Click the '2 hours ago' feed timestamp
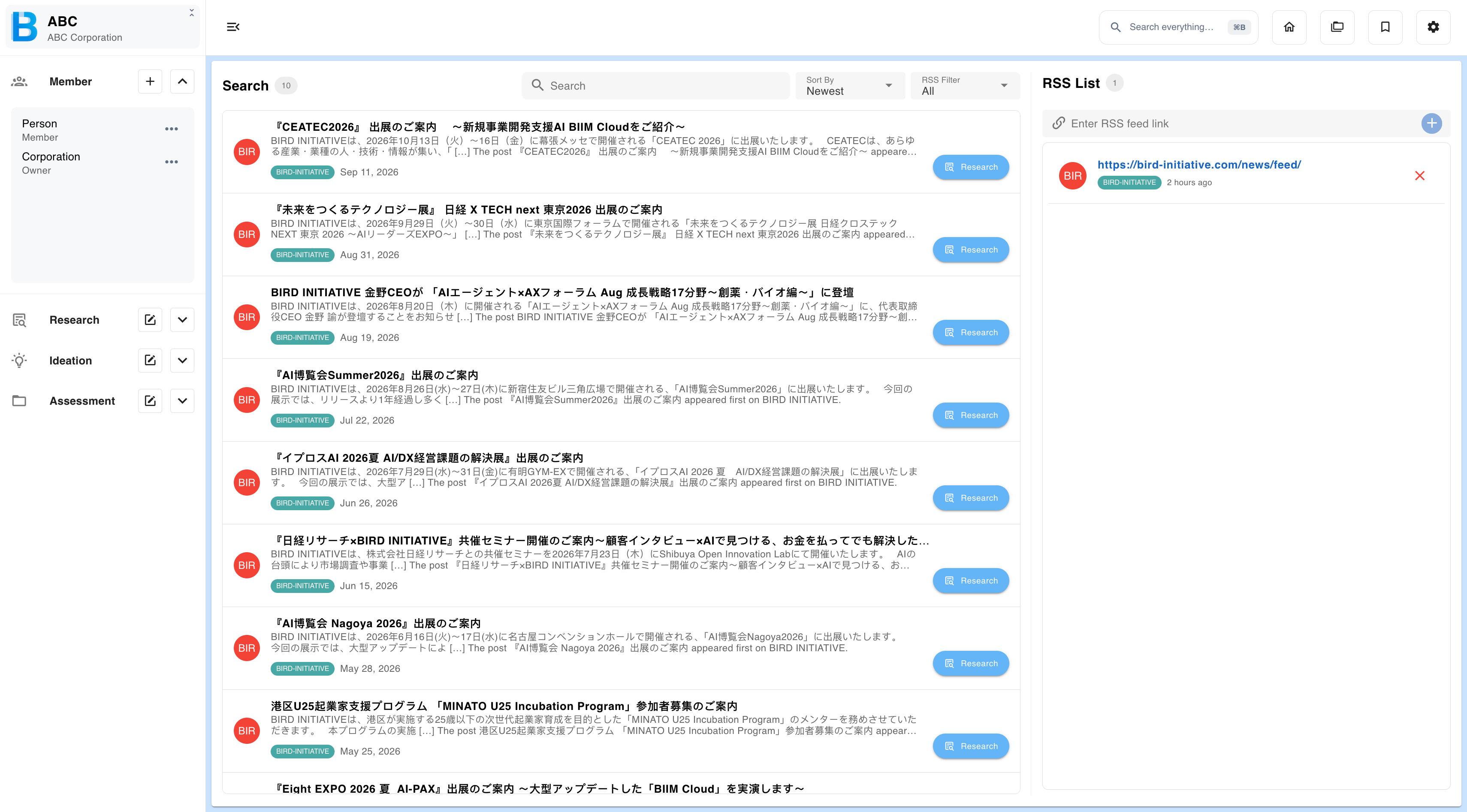 (x=1189, y=183)
